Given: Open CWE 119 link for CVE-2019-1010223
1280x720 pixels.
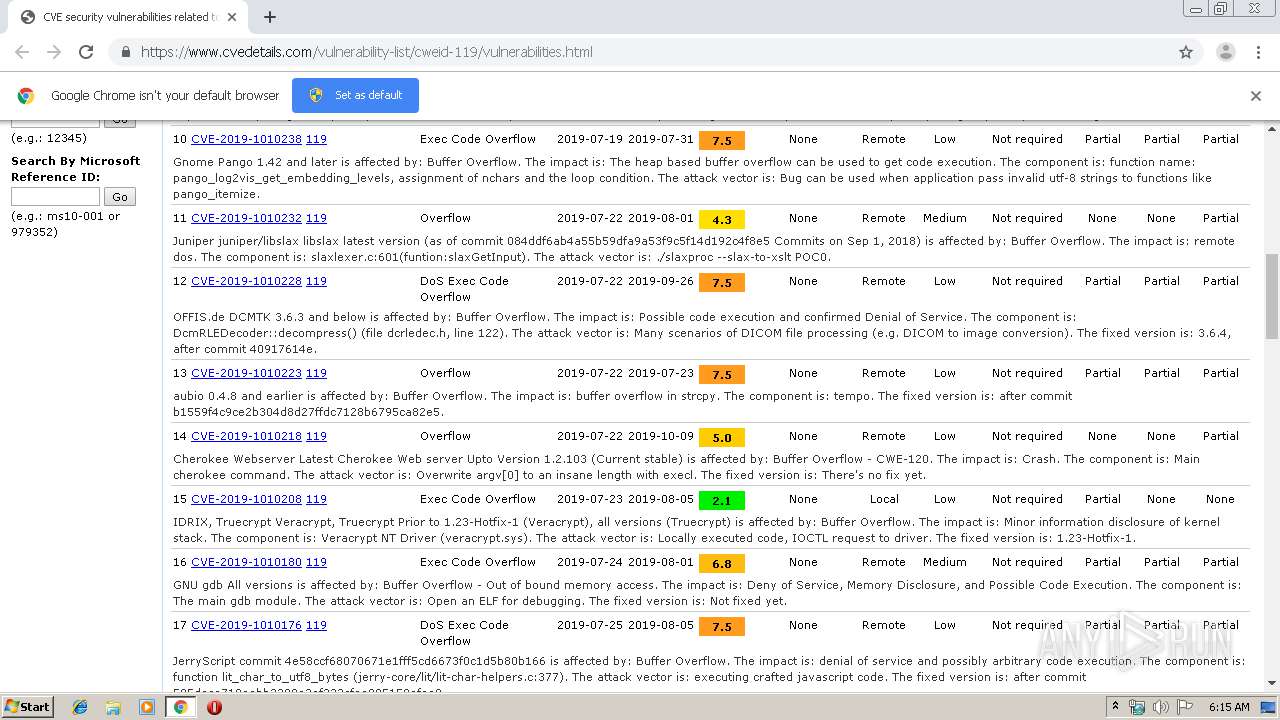Looking at the screenshot, I should click(316, 373).
